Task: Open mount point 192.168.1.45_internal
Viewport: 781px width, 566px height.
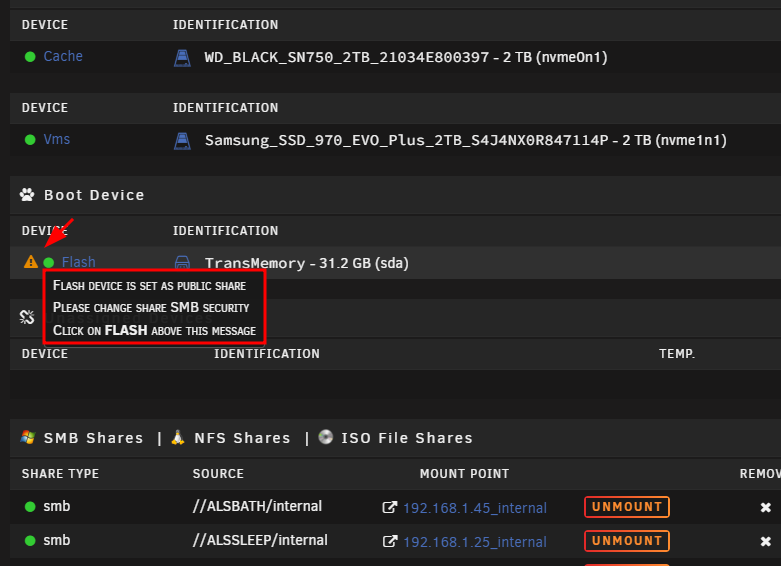Action: pyautogui.click(x=475, y=508)
